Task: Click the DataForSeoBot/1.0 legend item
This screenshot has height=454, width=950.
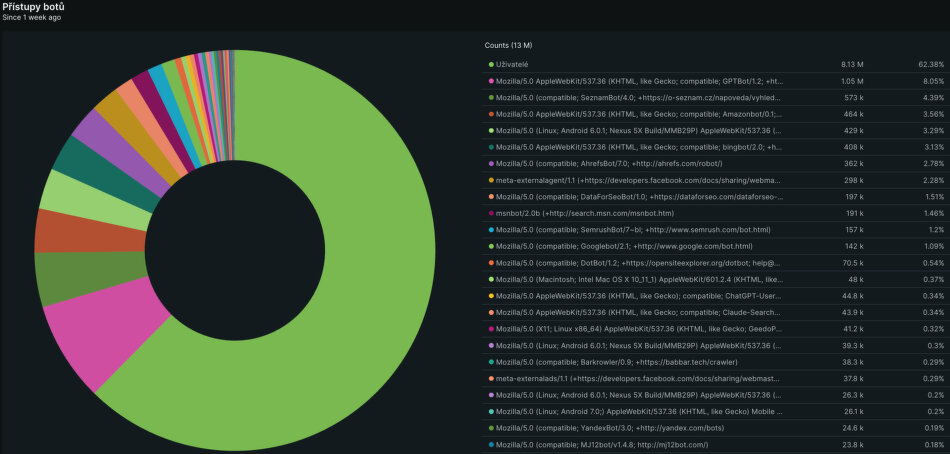Action: [638, 197]
